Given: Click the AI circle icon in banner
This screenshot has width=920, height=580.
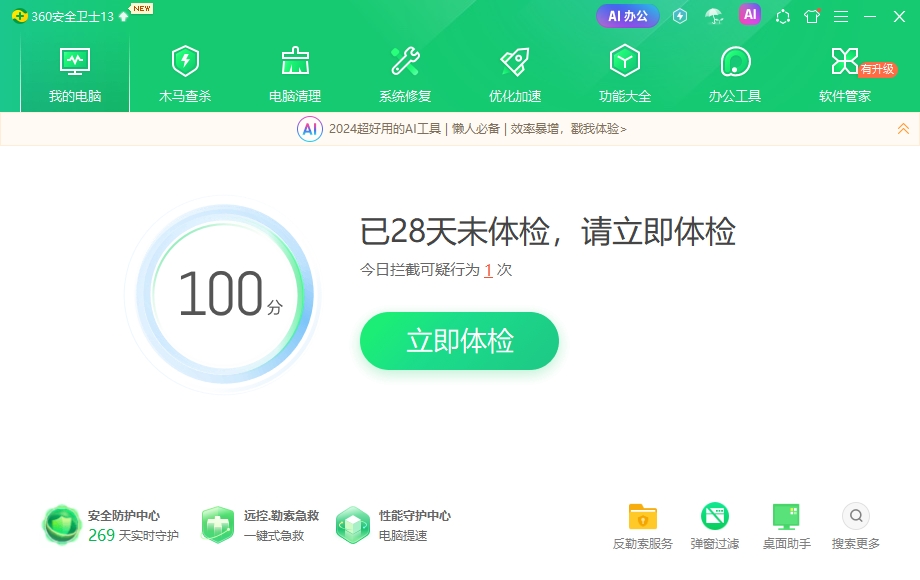Looking at the screenshot, I should (310, 128).
